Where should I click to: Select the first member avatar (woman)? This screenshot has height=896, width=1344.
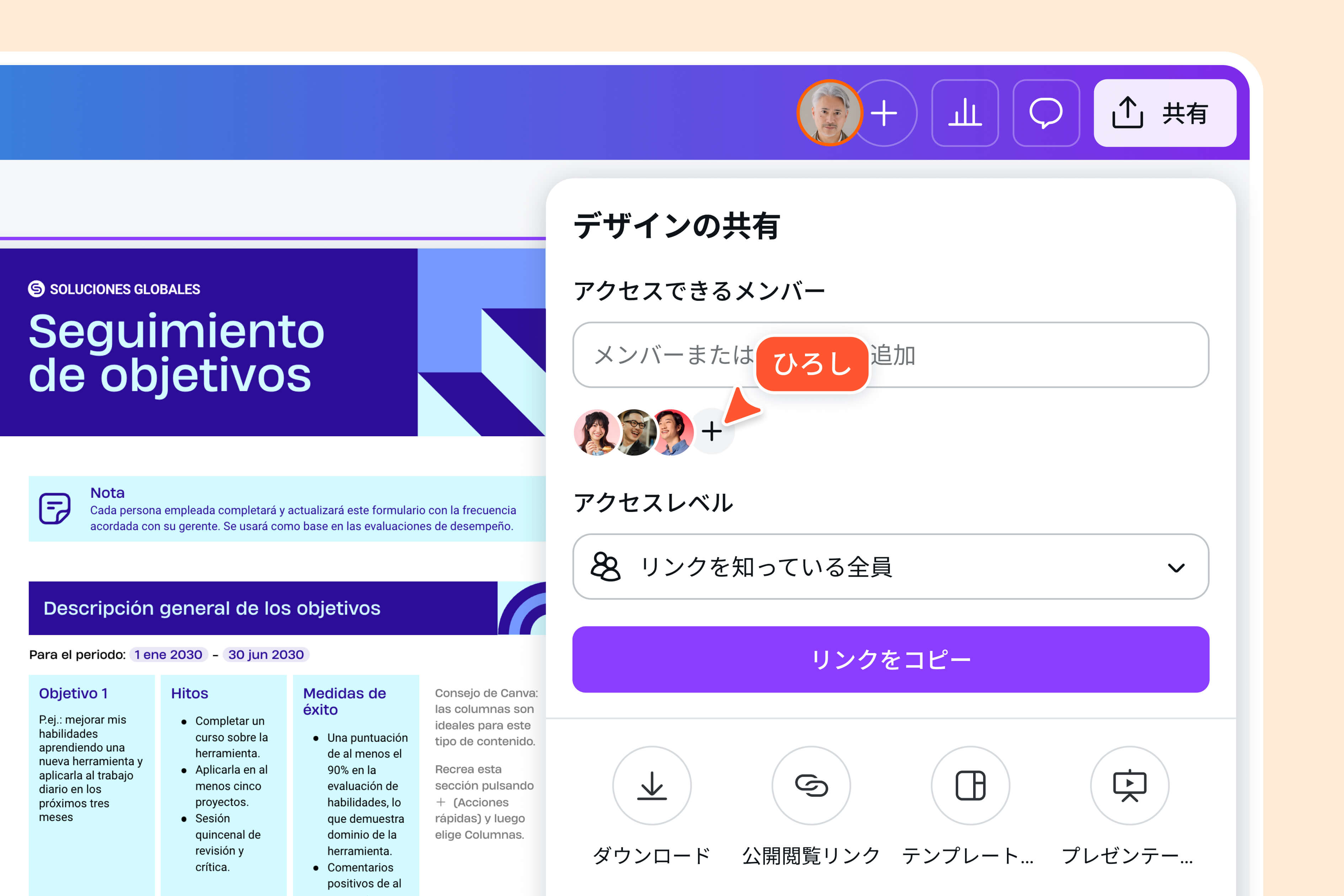coord(596,432)
